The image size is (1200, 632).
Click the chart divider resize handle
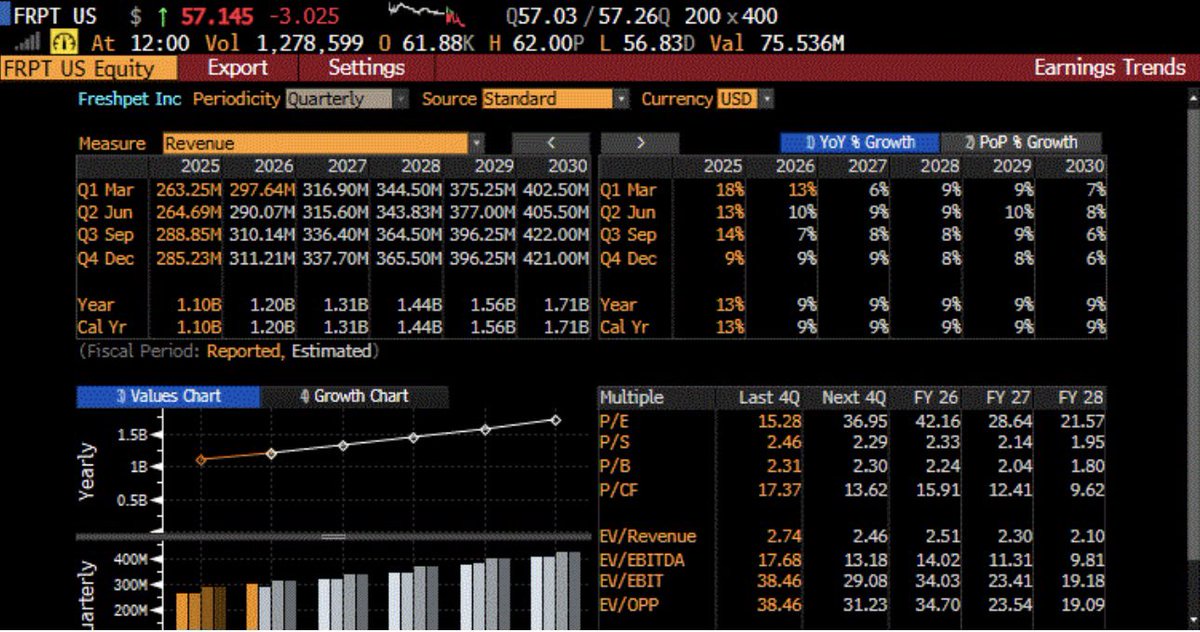tap(333, 536)
